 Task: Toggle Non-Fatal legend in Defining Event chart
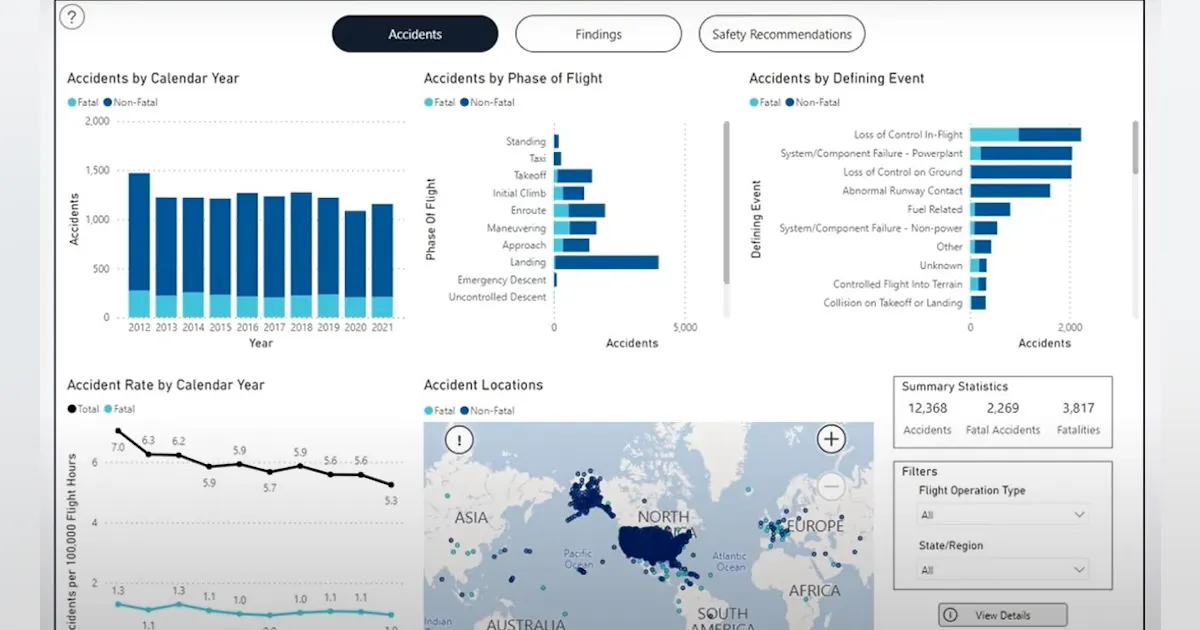pos(812,102)
